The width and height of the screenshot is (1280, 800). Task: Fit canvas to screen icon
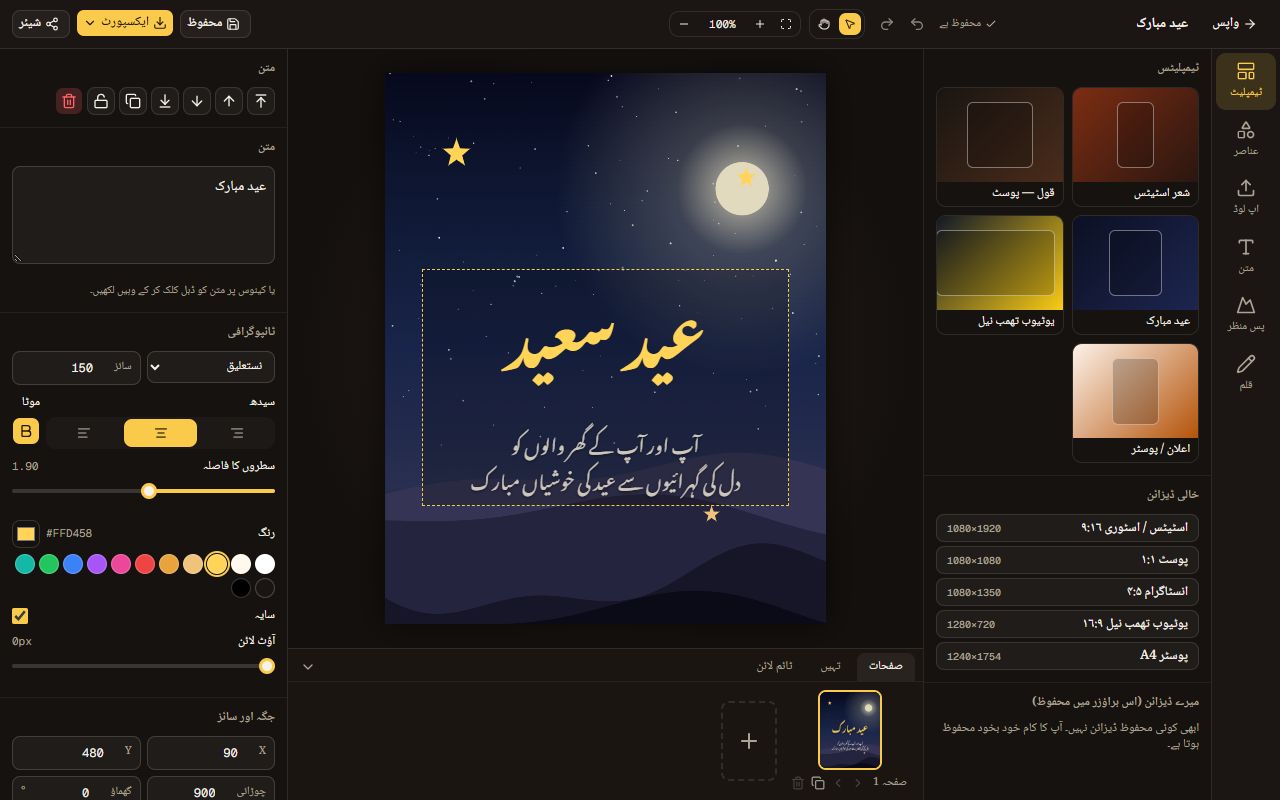pos(786,24)
